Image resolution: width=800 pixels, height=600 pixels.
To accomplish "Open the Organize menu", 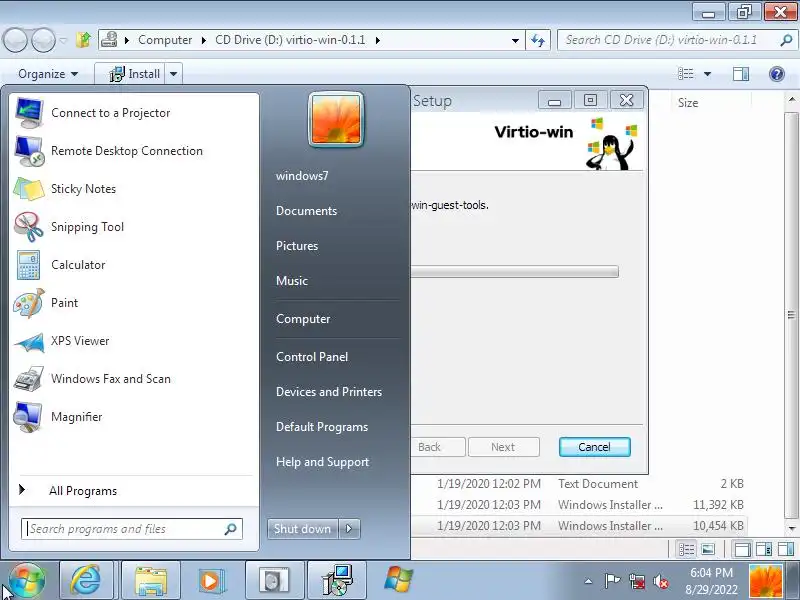I will 48,74.
